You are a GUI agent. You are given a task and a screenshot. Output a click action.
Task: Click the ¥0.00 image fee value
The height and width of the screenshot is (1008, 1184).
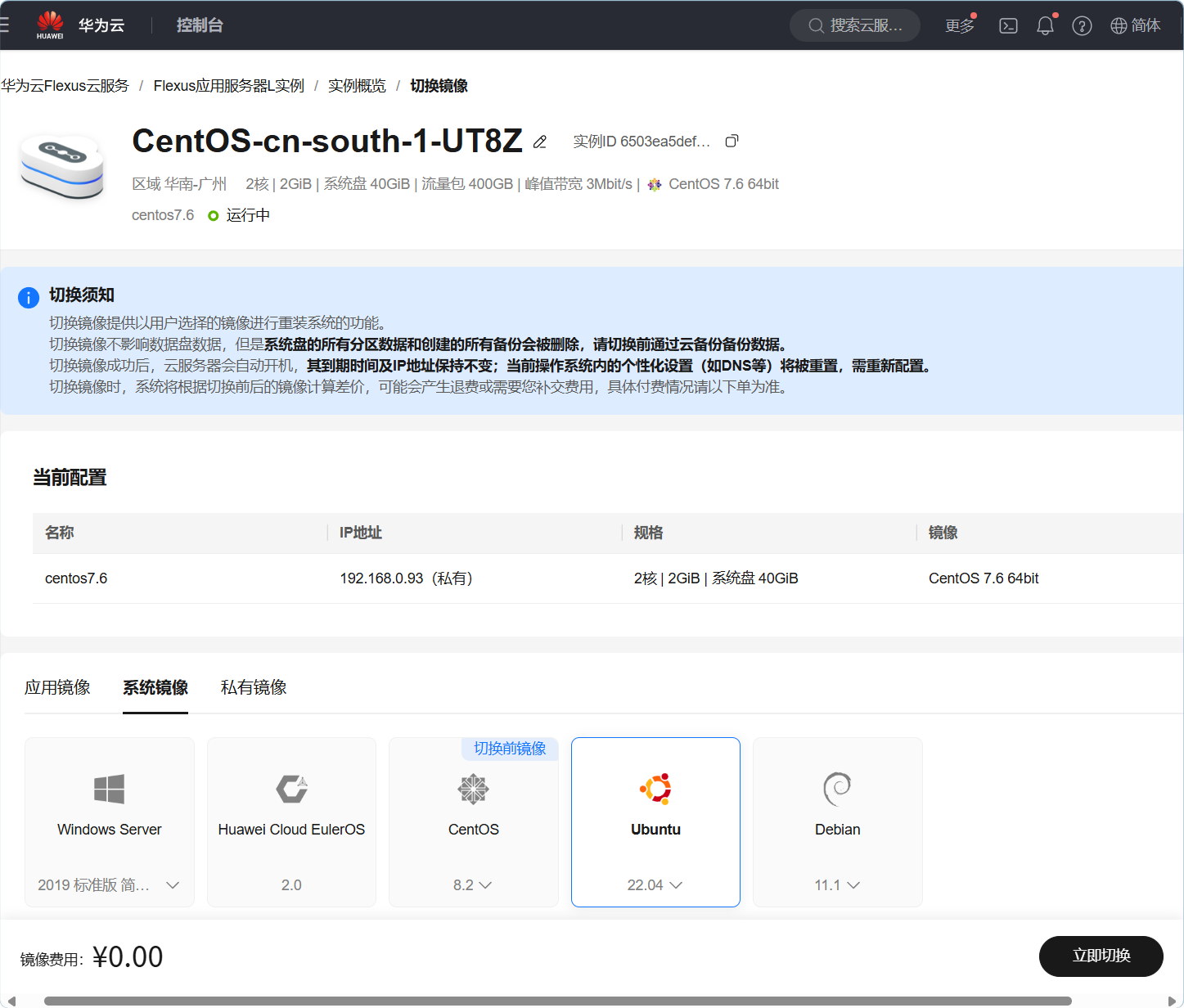[x=128, y=956]
